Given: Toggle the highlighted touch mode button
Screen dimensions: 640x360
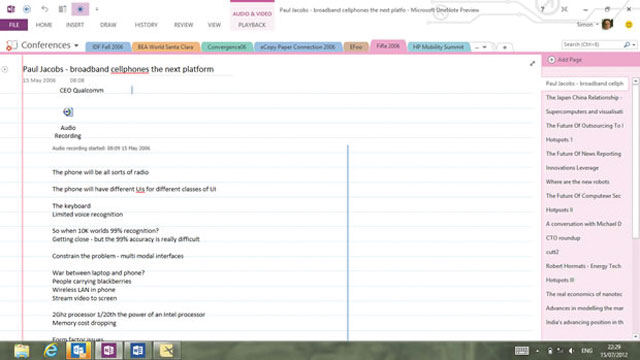Looking at the screenshot, I should click(80, 9).
